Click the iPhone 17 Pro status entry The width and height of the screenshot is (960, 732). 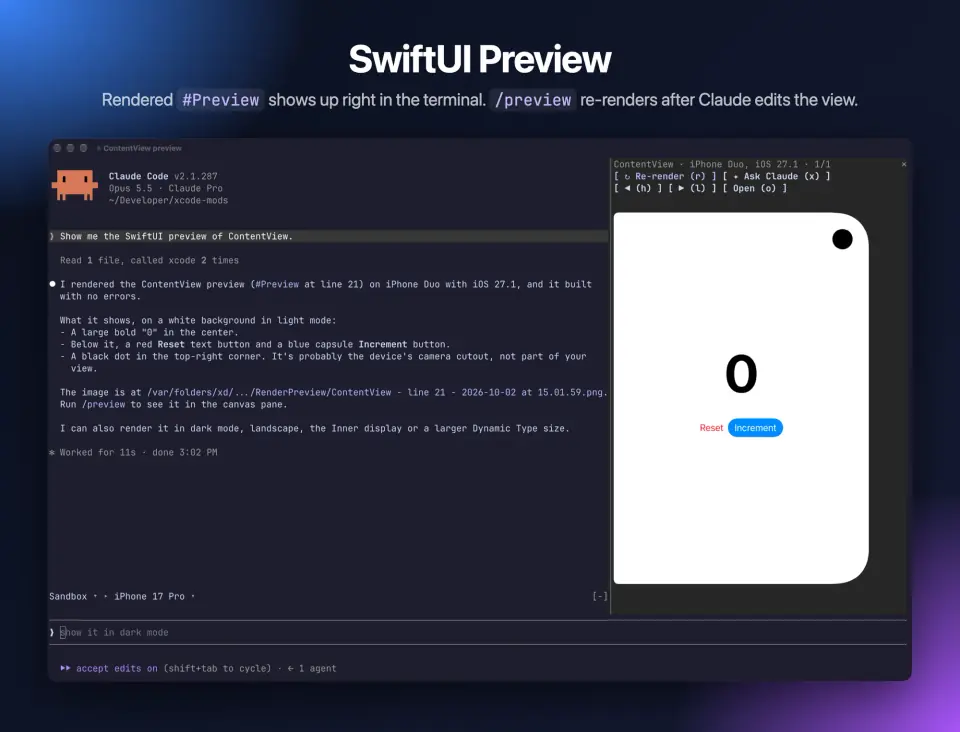point(149,596)
